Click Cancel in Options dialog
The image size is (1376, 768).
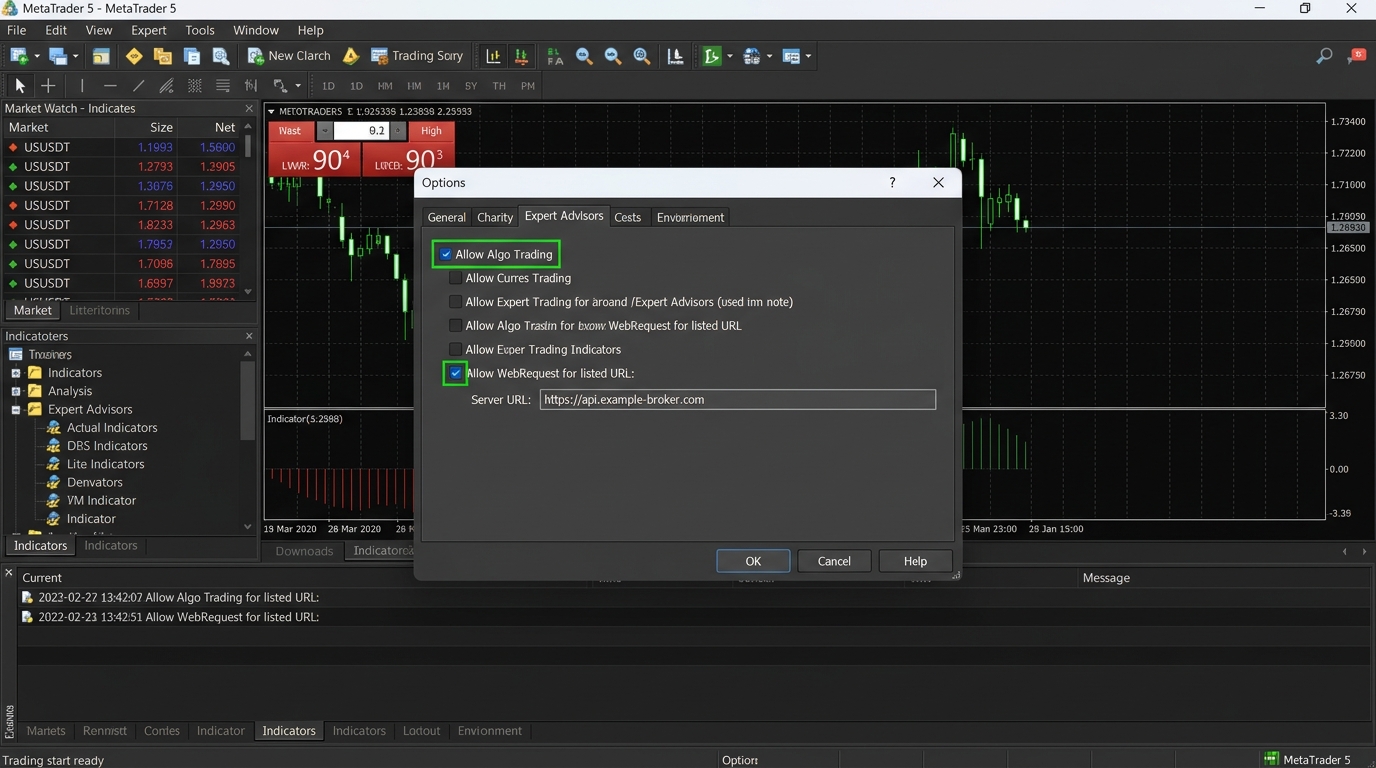[x=834, y=561]
